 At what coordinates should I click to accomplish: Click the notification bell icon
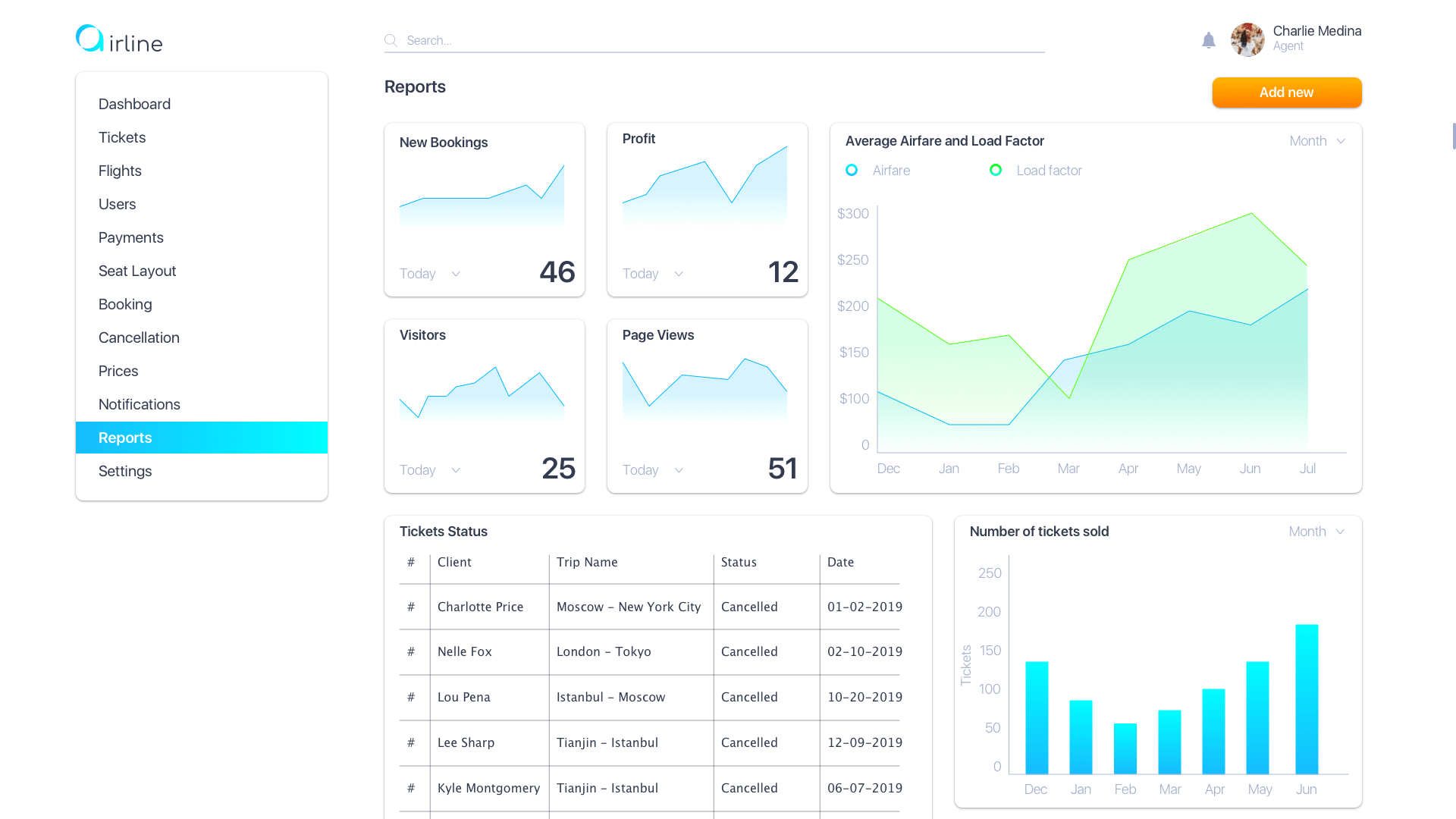tap(1209, 40)
